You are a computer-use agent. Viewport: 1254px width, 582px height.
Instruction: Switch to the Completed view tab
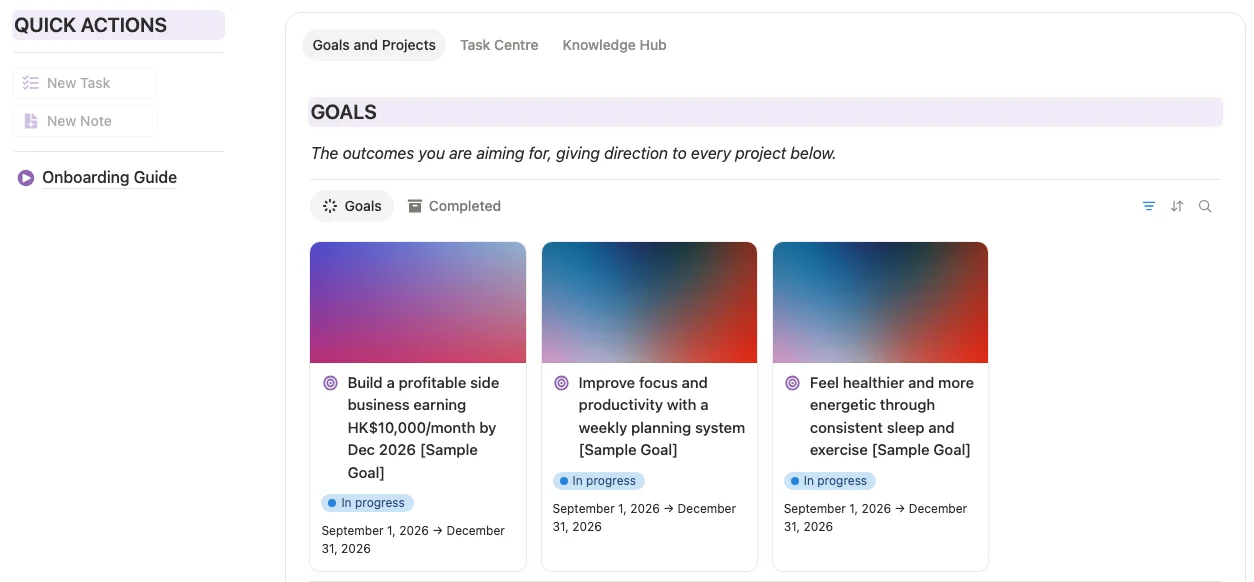pos(454,206)
